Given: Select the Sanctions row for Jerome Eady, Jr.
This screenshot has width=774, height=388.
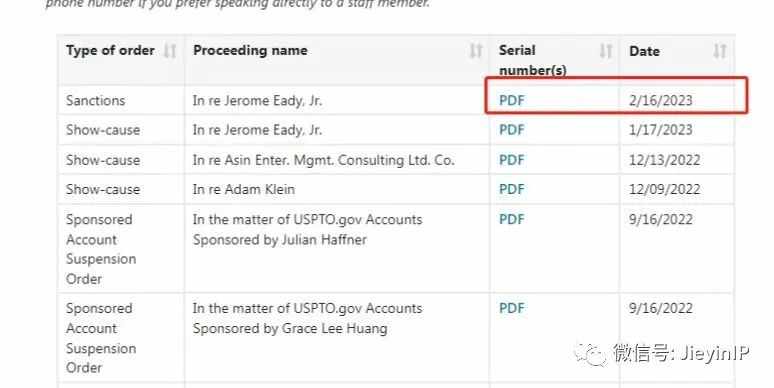Looking at the screenshot, I should (396, 100).
